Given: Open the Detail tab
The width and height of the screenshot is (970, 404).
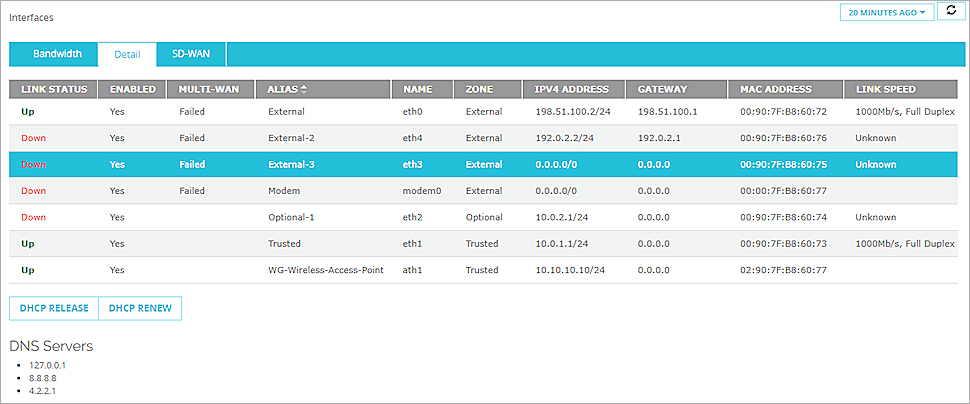Looking at the screenshot, I should point(127,54).
